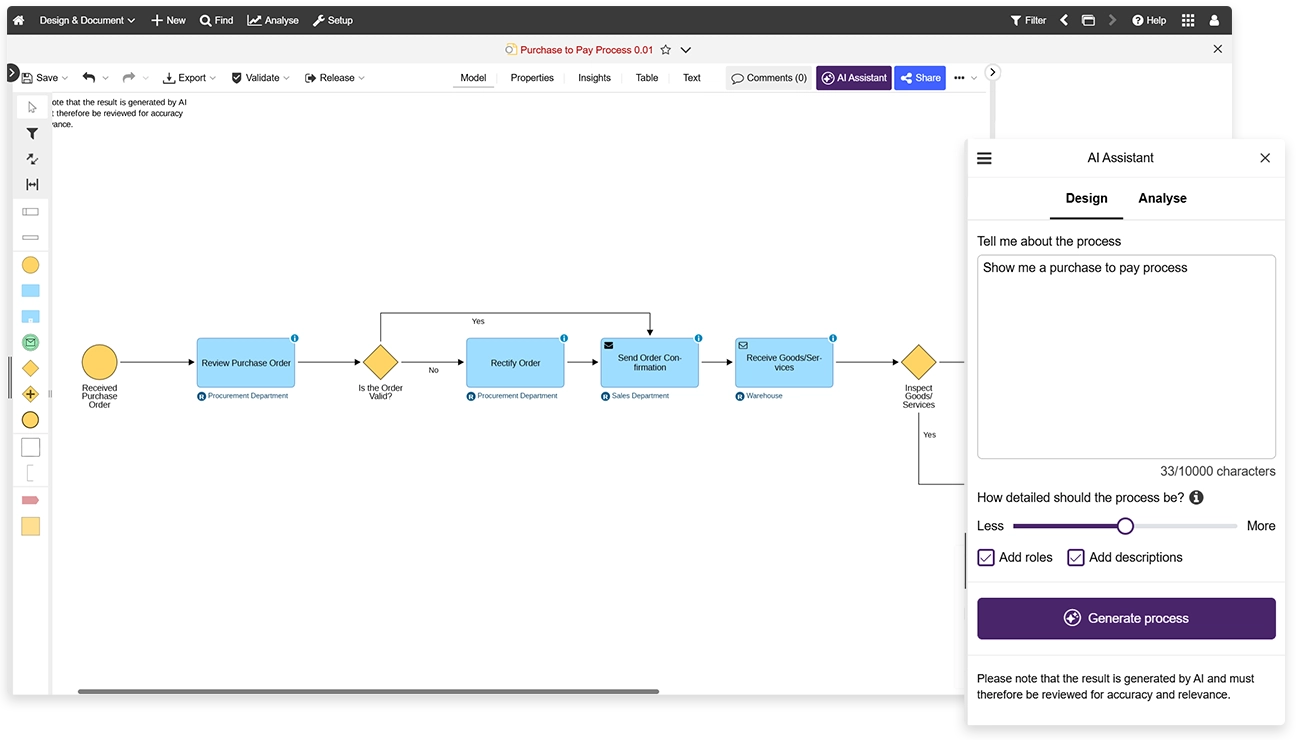Click the process detail slider handle
Viewport: 1300px width, 740px height.
(x=1125, y=526)
